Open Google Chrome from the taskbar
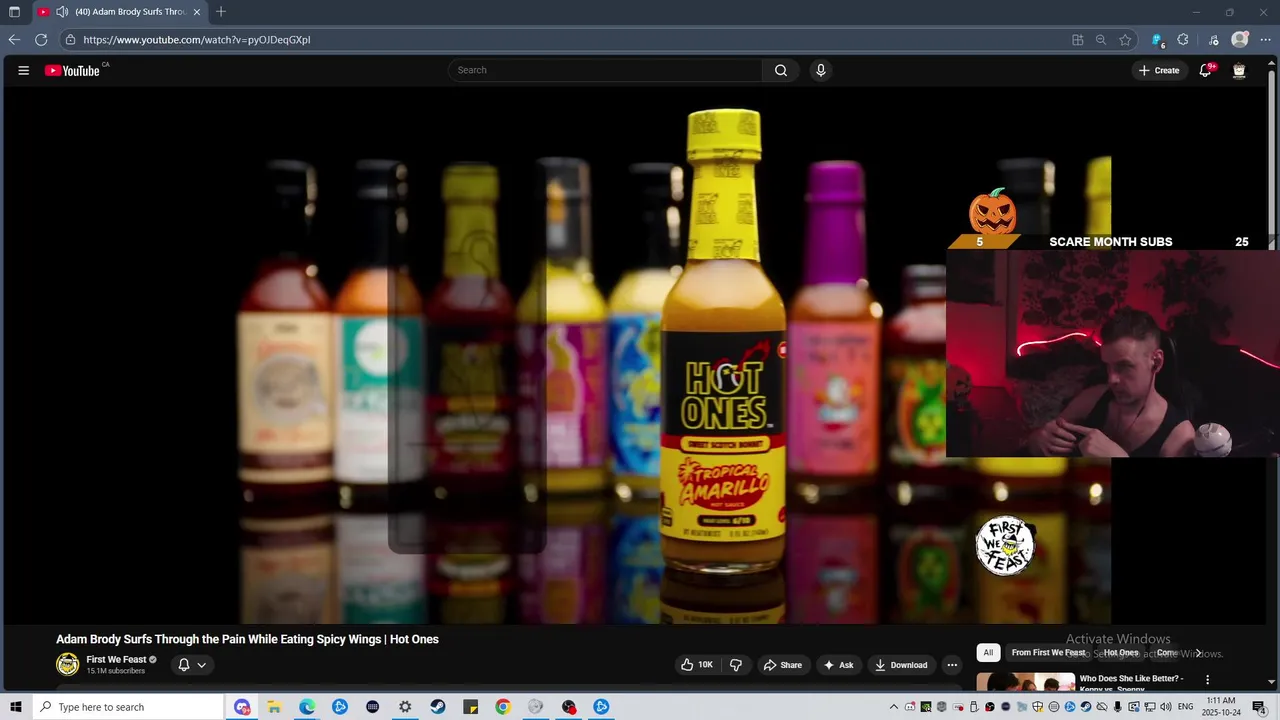This screenshot has height=720, width=1280. (x=503, y=707)
